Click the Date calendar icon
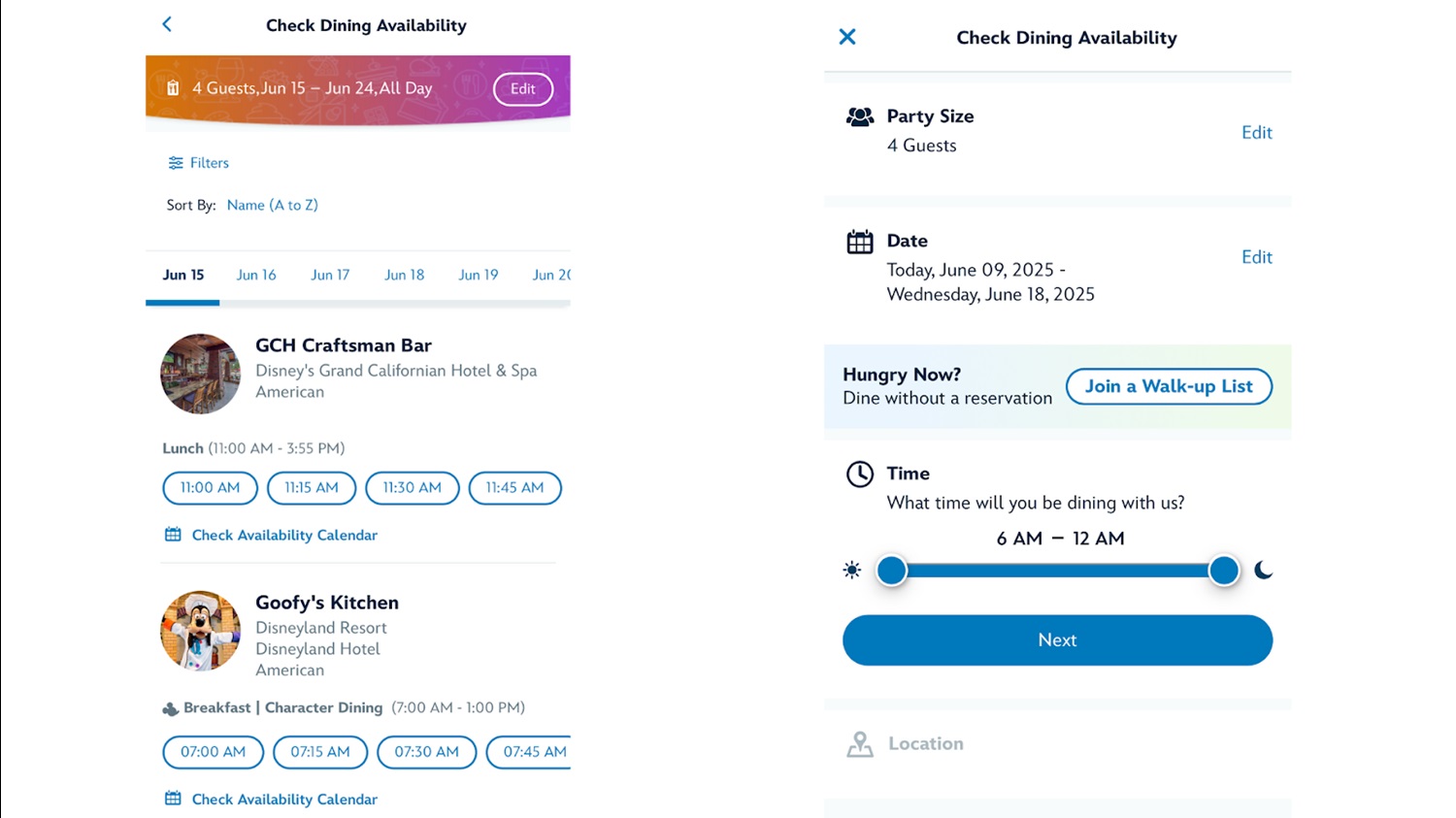Screen dimensions: 1456x818 [x=860, y=242]
